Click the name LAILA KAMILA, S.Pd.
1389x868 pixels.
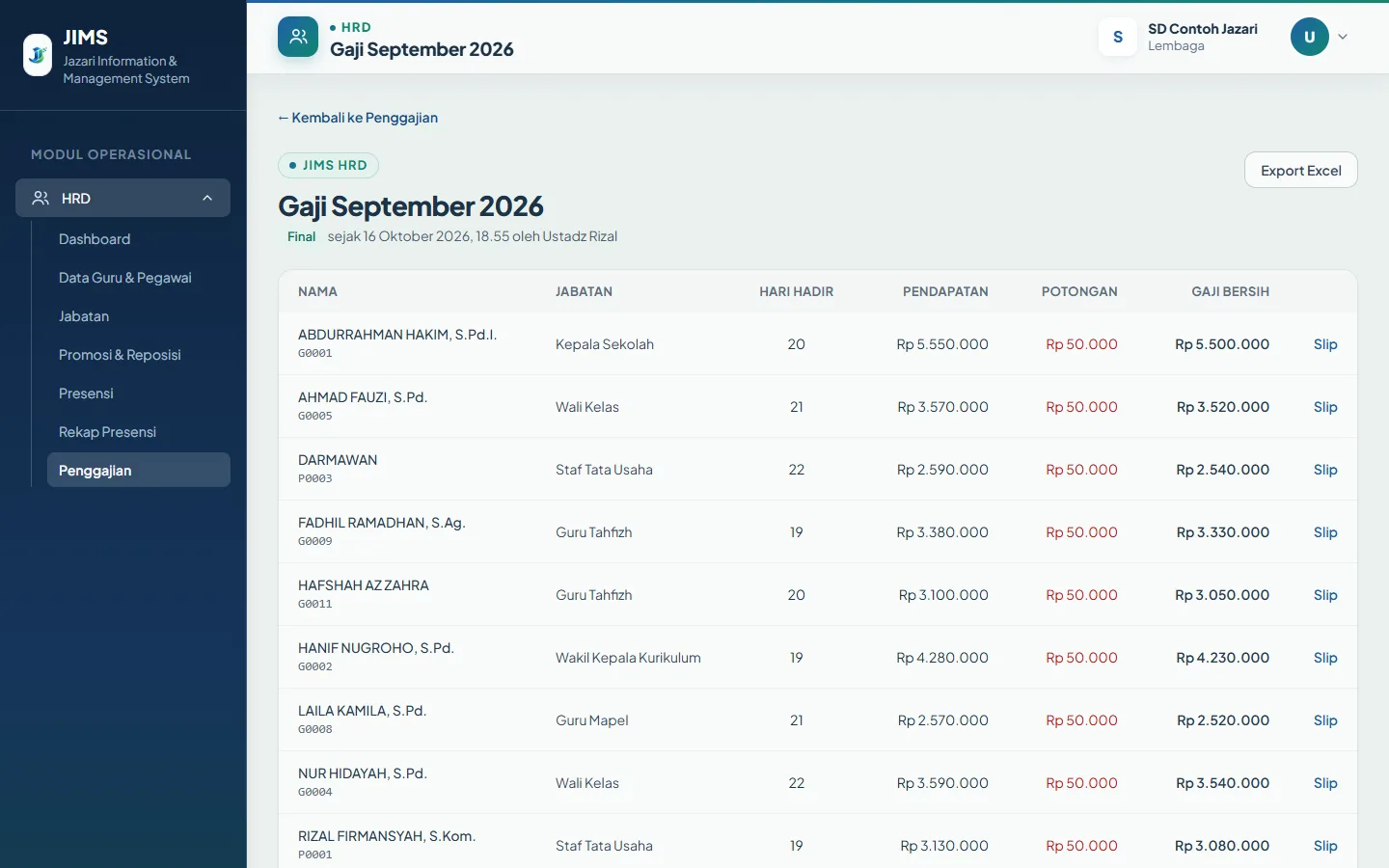coord(362,711)
